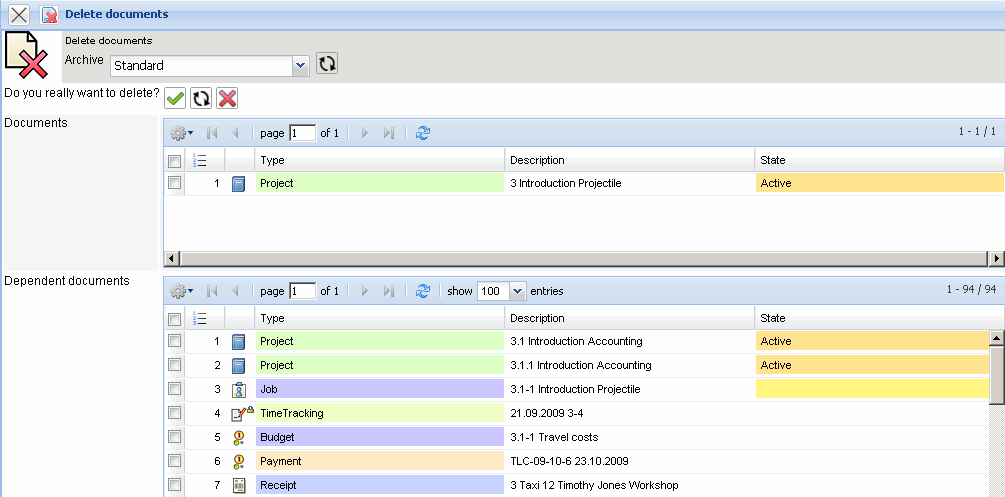Click Type column header in Dependent documents
The width and height of the screenshot is (1005, 497).
click(379, 318)
